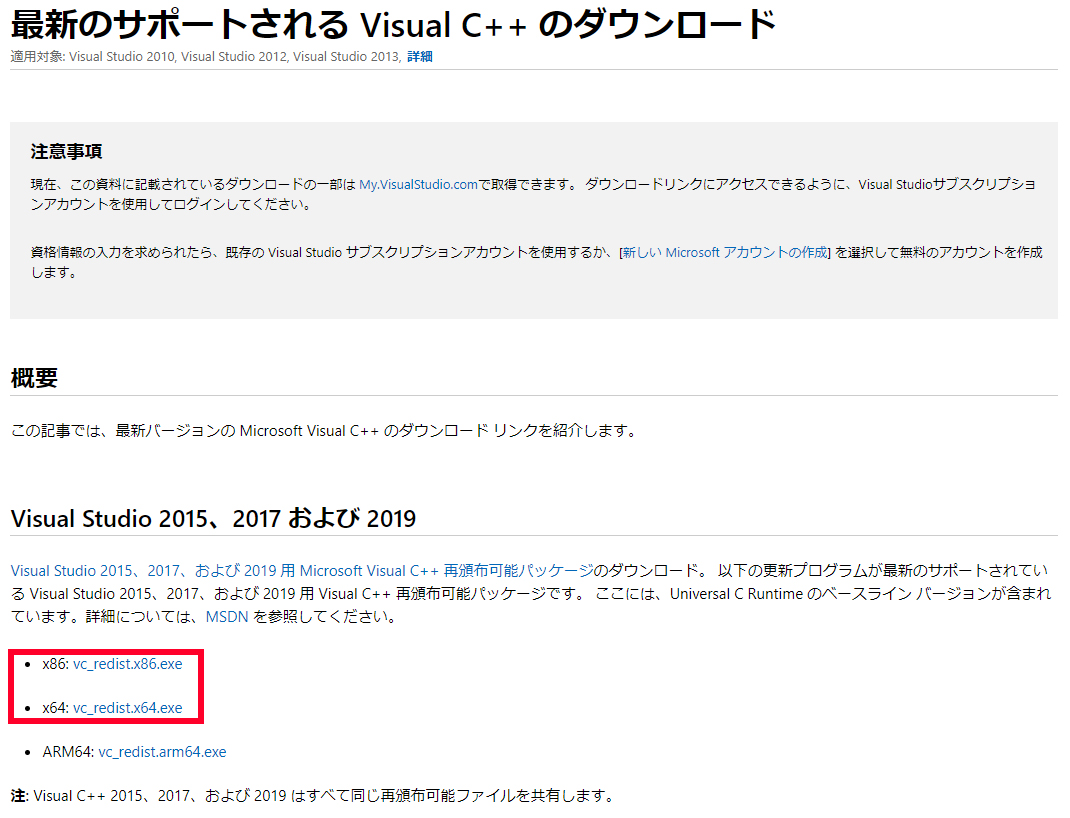Download vc_redist.x86.exe
Screen dimensions: 1070x818
click(128, 664)
